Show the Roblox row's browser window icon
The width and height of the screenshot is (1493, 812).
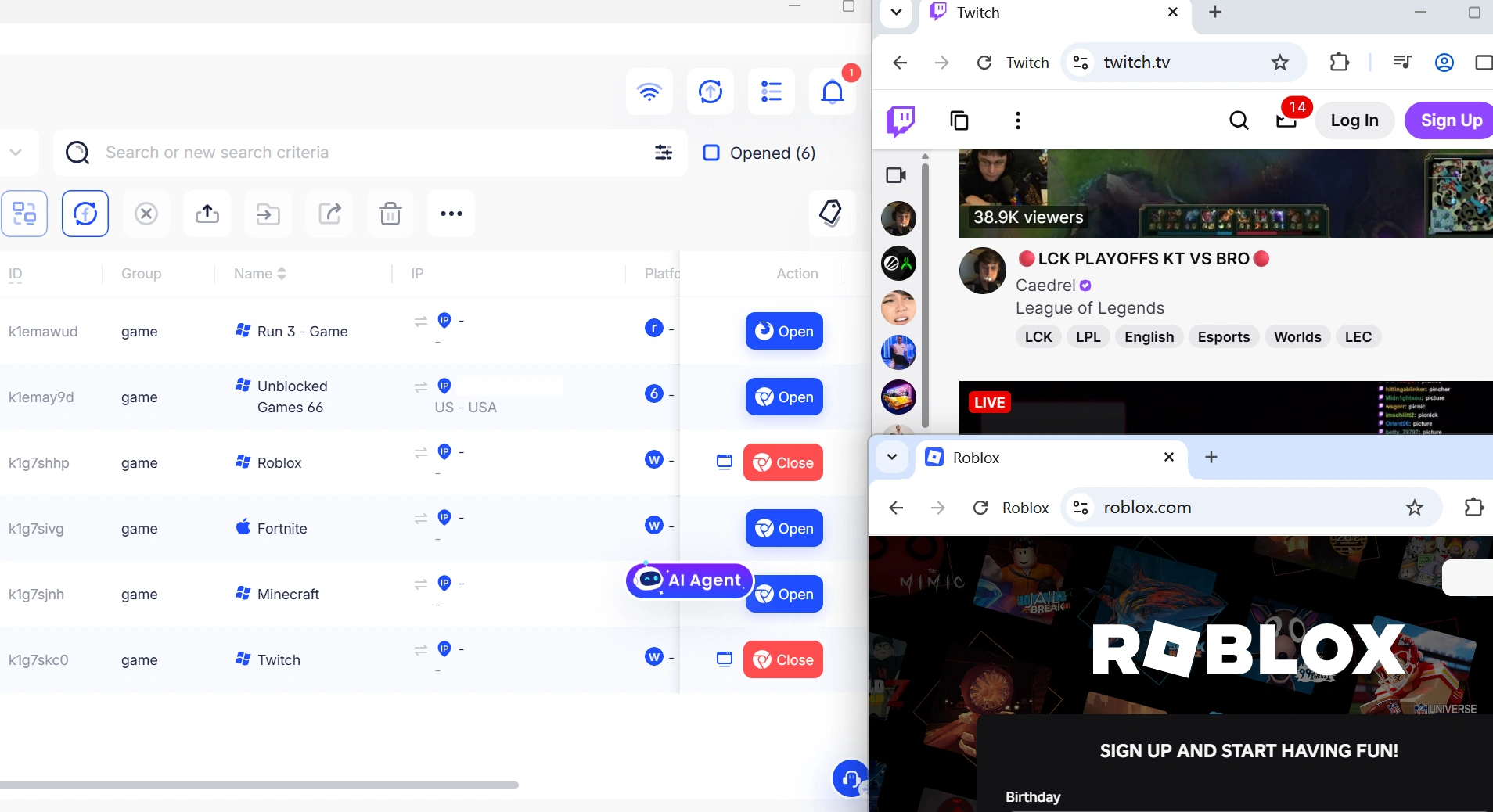[x=725, y=462]
